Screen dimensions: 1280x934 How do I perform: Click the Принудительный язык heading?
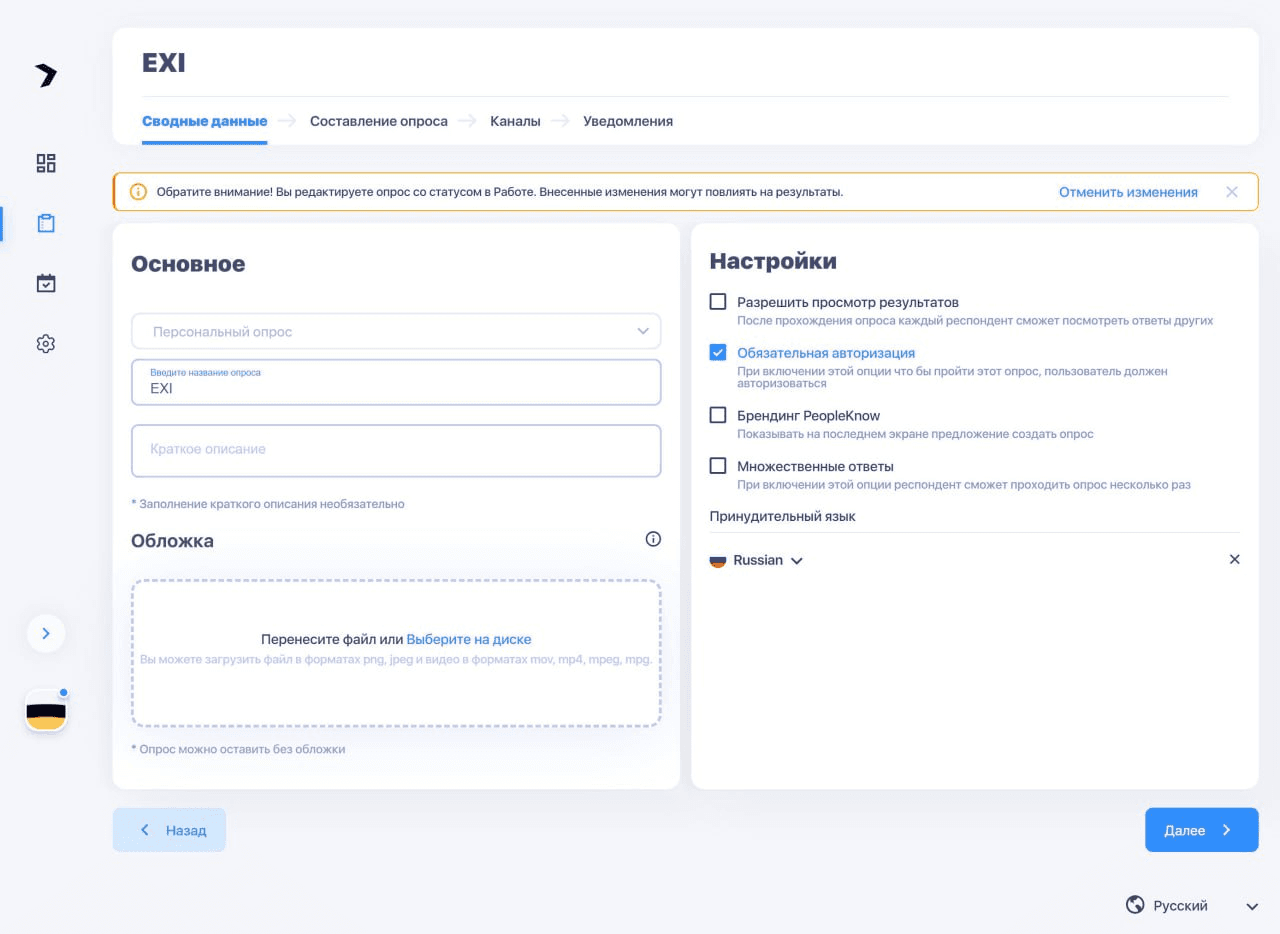(783, 516)
